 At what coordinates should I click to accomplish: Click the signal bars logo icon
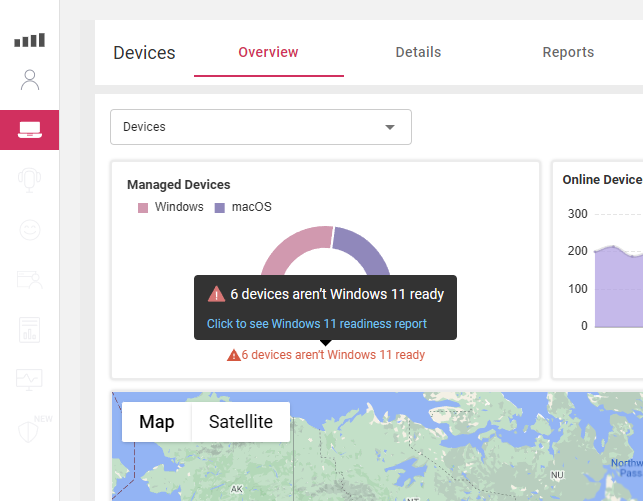click(29, 41)
